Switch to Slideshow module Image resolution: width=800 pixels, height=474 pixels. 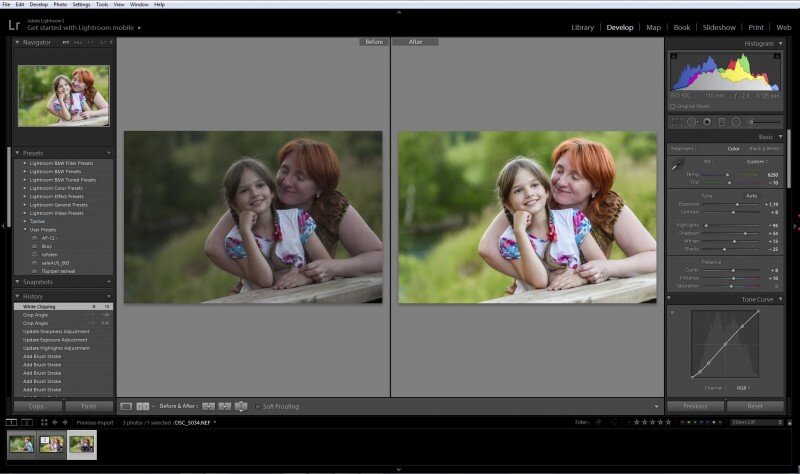(719, 28)
